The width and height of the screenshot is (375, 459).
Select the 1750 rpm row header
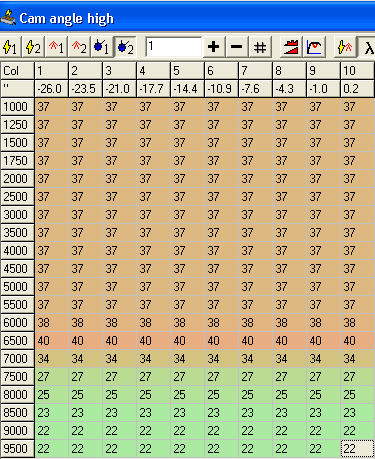tap(17, 161)
